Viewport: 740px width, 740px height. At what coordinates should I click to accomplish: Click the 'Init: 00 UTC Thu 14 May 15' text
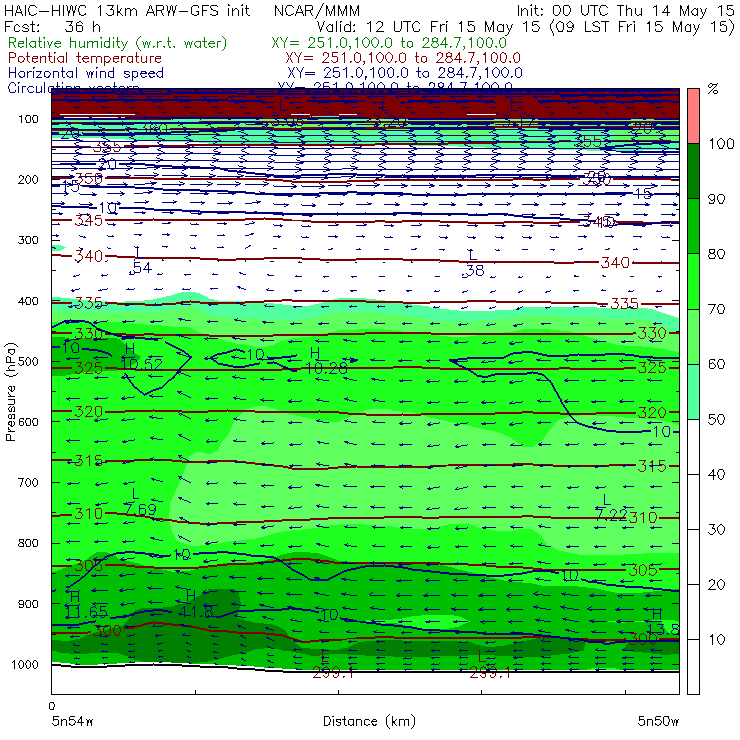(625, 10)
